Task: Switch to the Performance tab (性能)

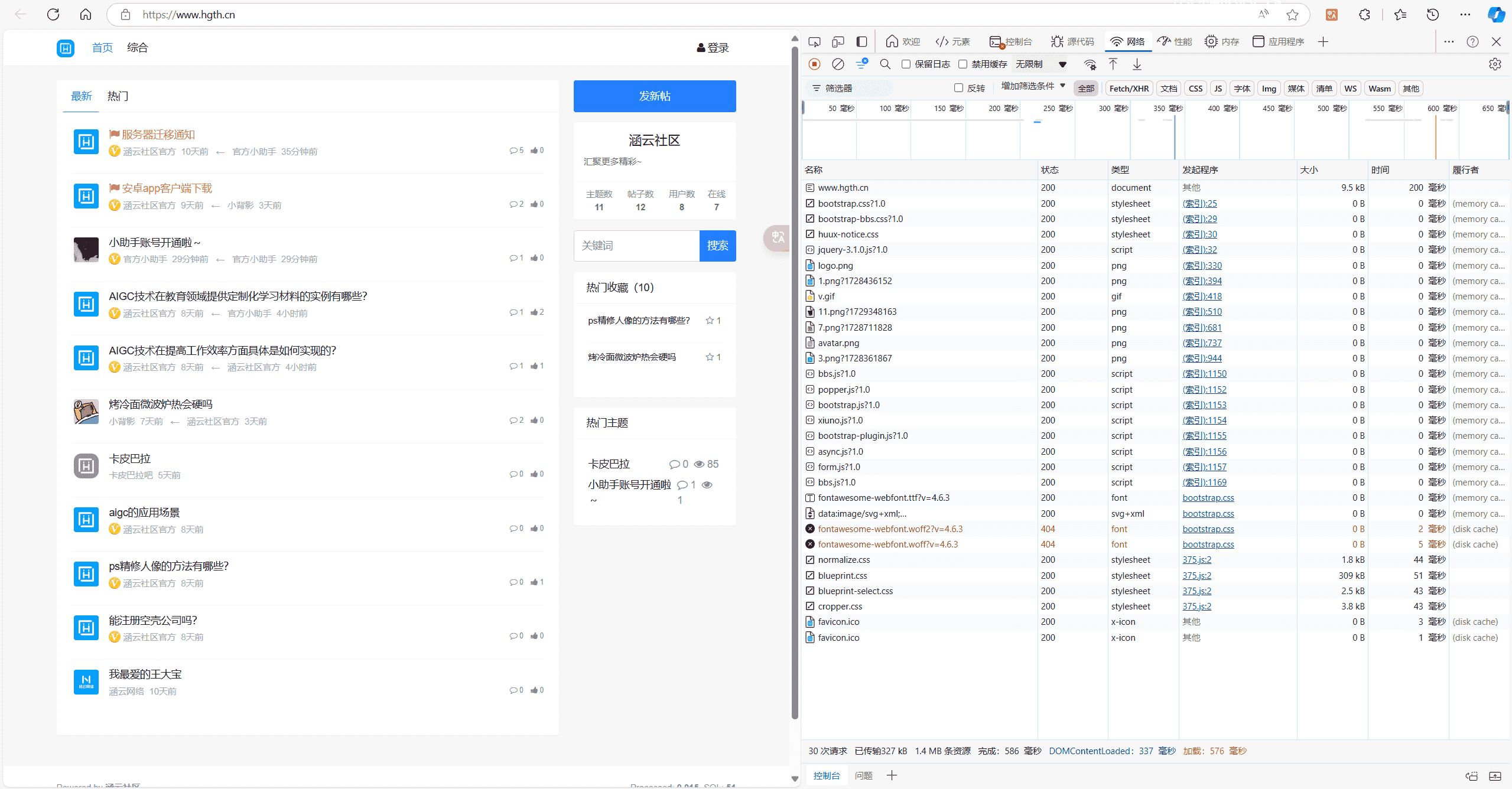Action: click(x=1174, y=41)
